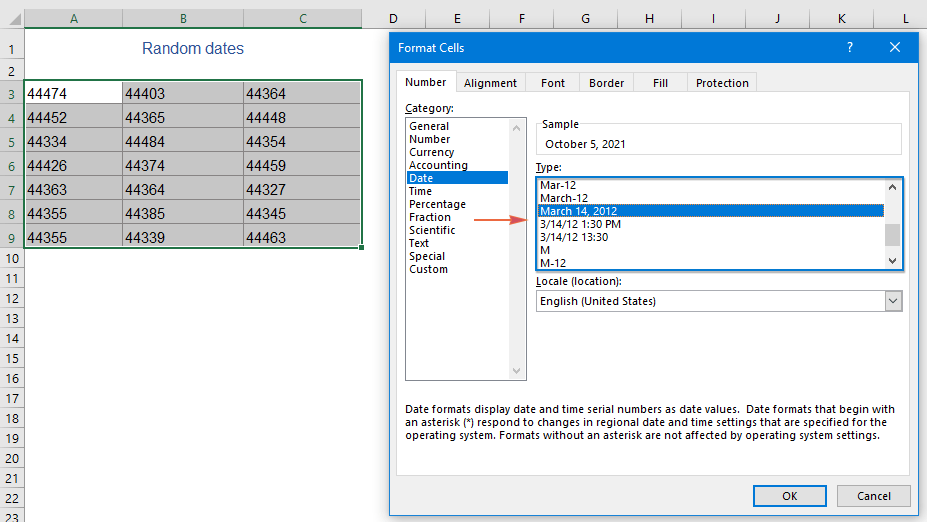
Task: Click cell containing 44484
Action: pos(183,142)
